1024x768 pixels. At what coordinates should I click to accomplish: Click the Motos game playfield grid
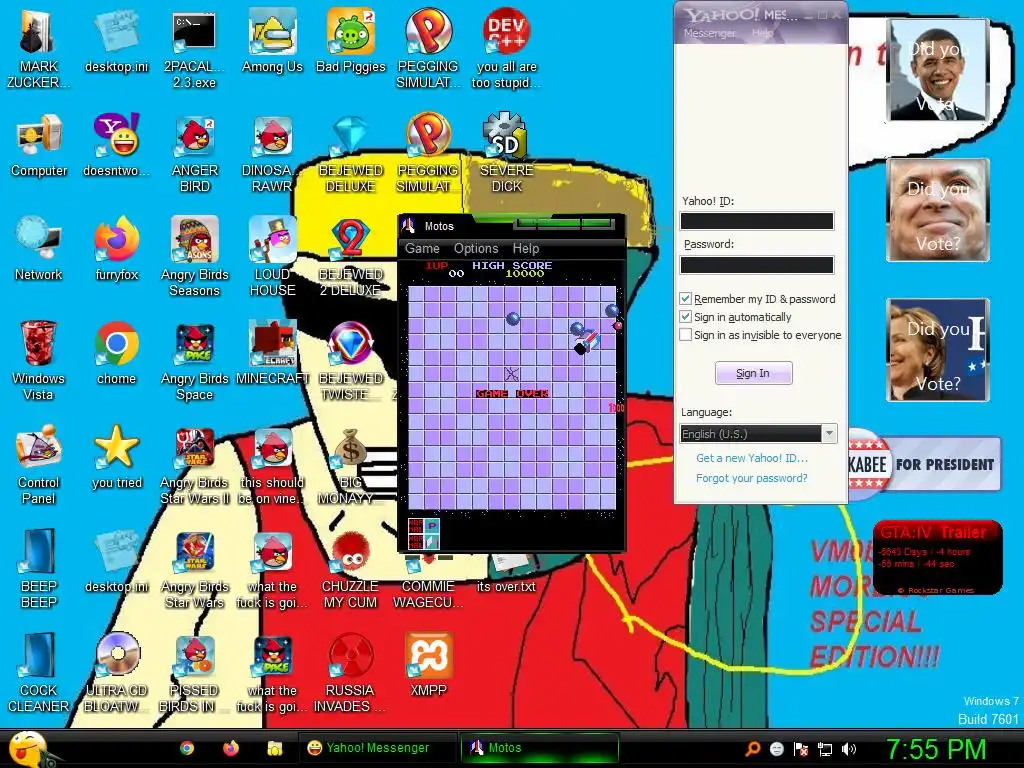click(x=512, y=398)
